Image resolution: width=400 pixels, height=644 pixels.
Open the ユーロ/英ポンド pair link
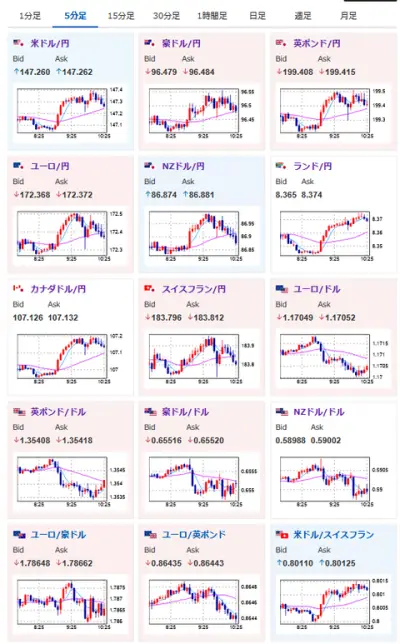194,535
